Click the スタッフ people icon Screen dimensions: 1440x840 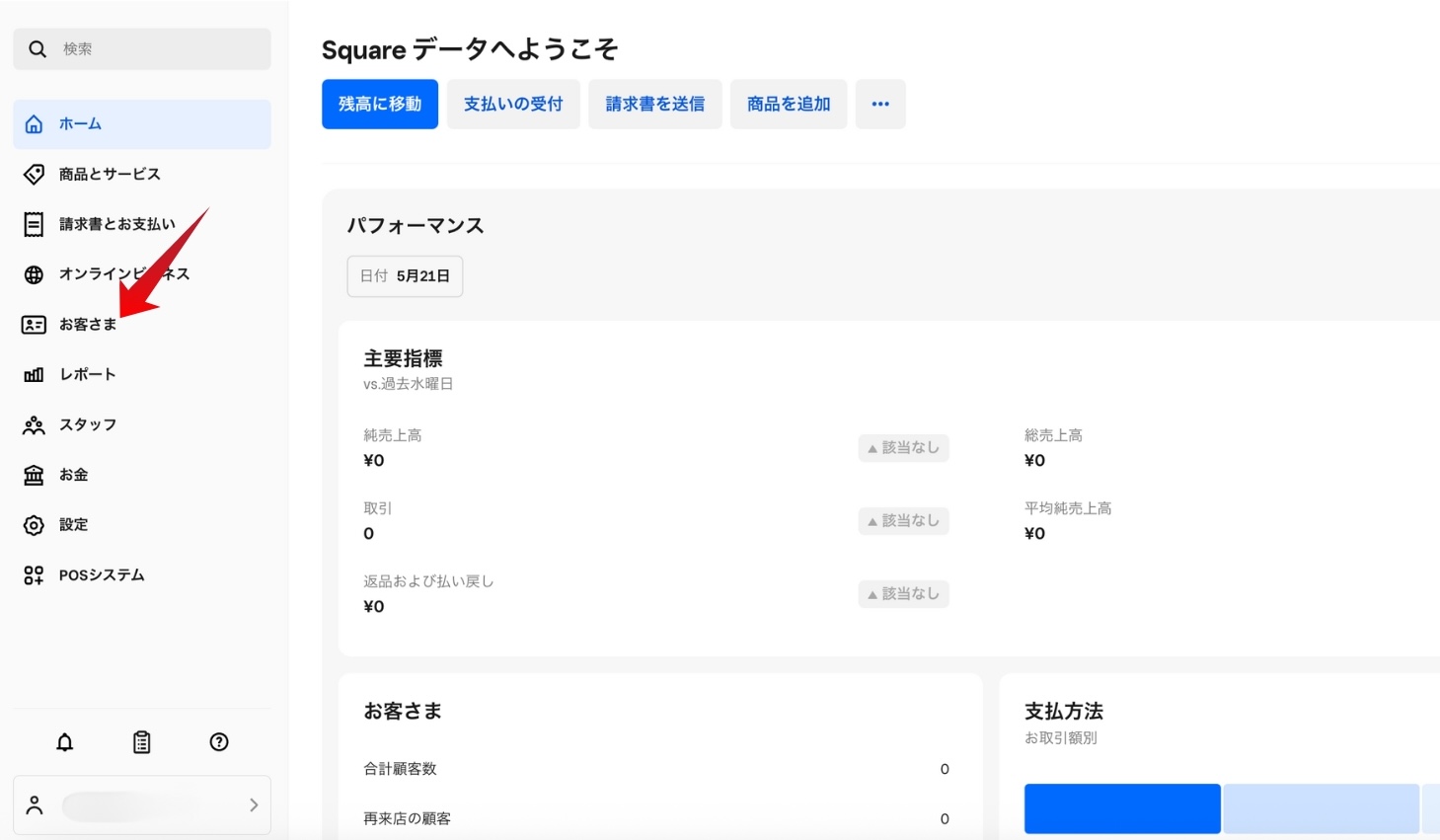pos(34,425)
